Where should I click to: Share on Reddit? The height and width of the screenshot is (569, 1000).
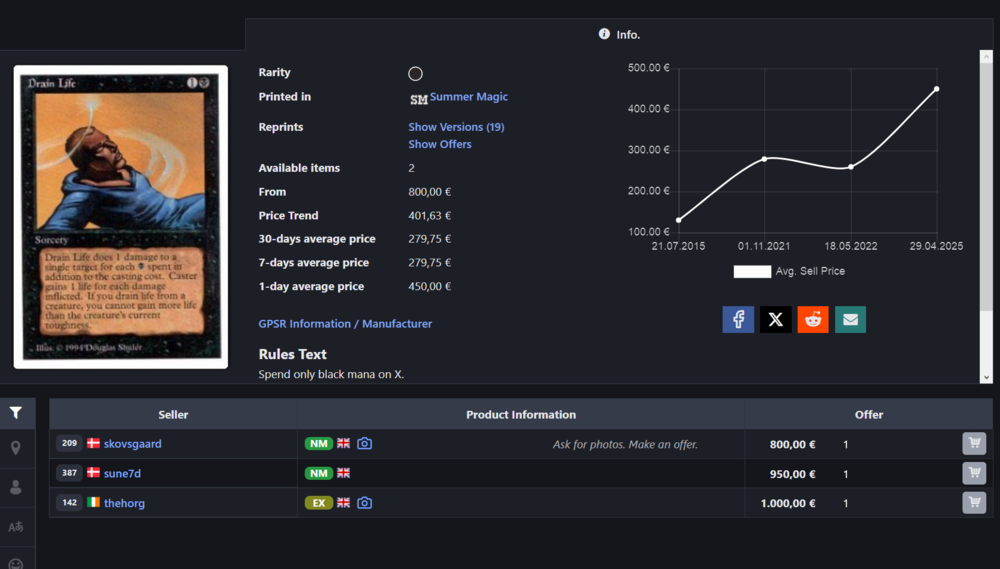point(813,320)
